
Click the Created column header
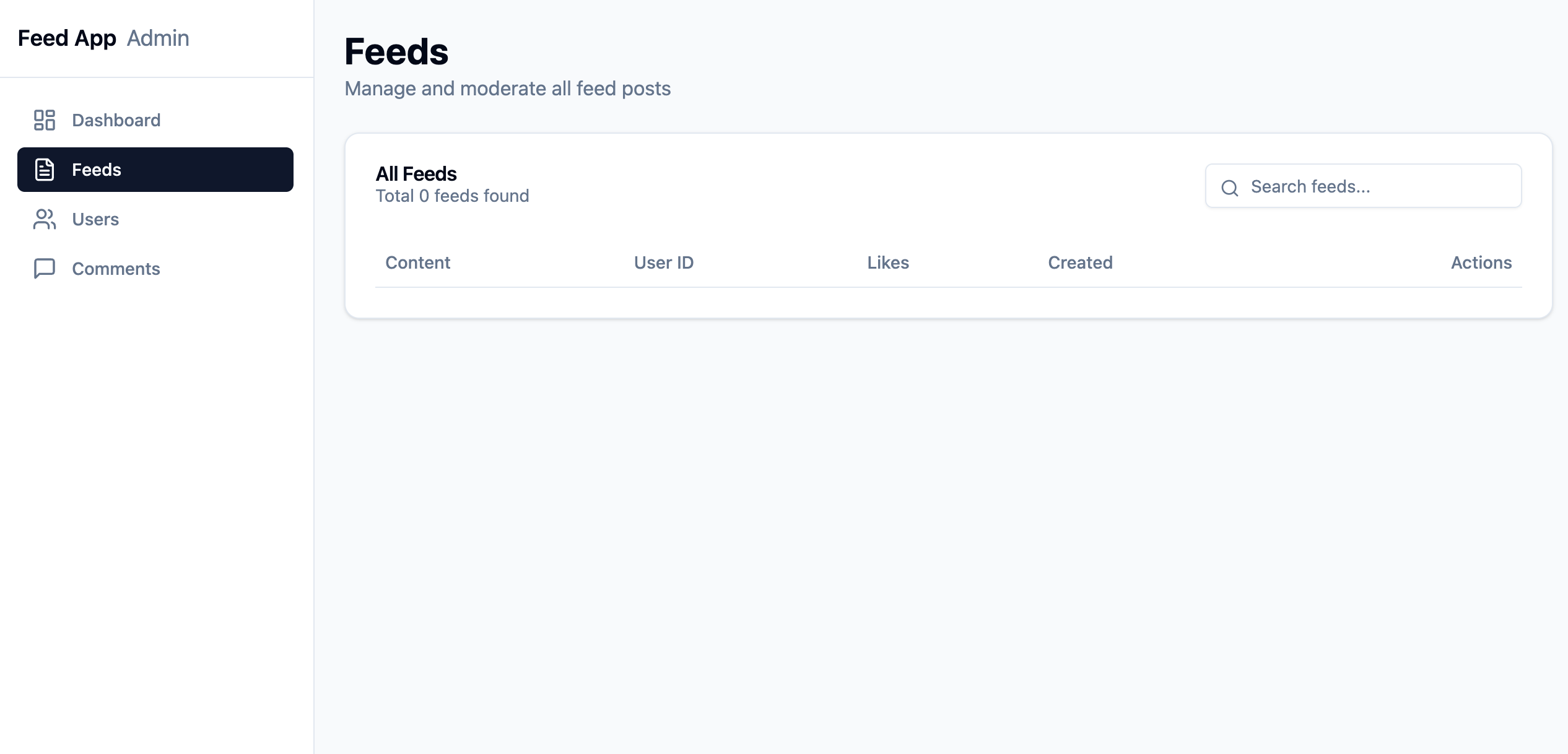point(1080,262)
